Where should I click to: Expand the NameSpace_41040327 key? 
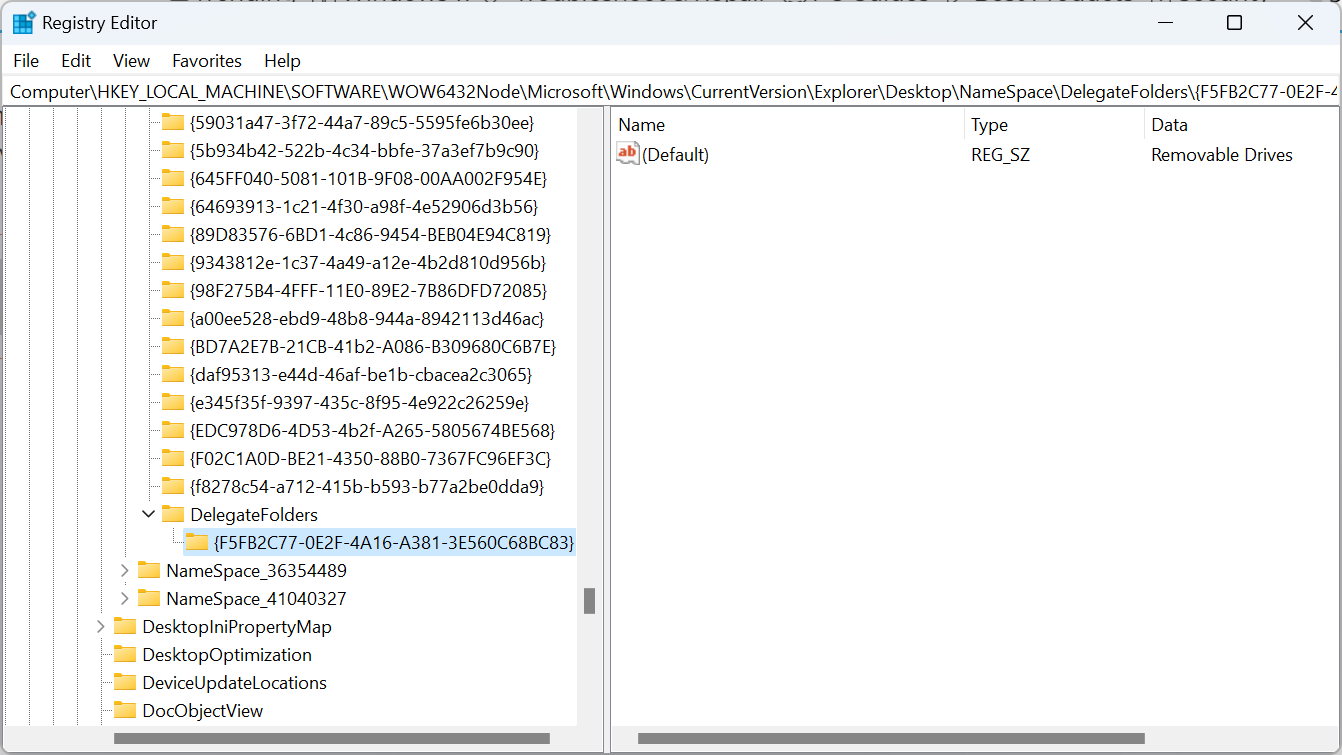pyautogui.click(x=125, y=599)
